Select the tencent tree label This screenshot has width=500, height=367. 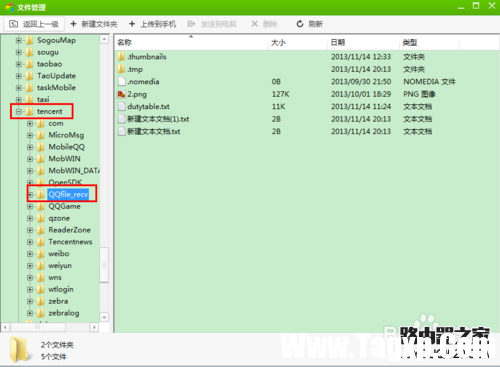click(x=50, y=111)
